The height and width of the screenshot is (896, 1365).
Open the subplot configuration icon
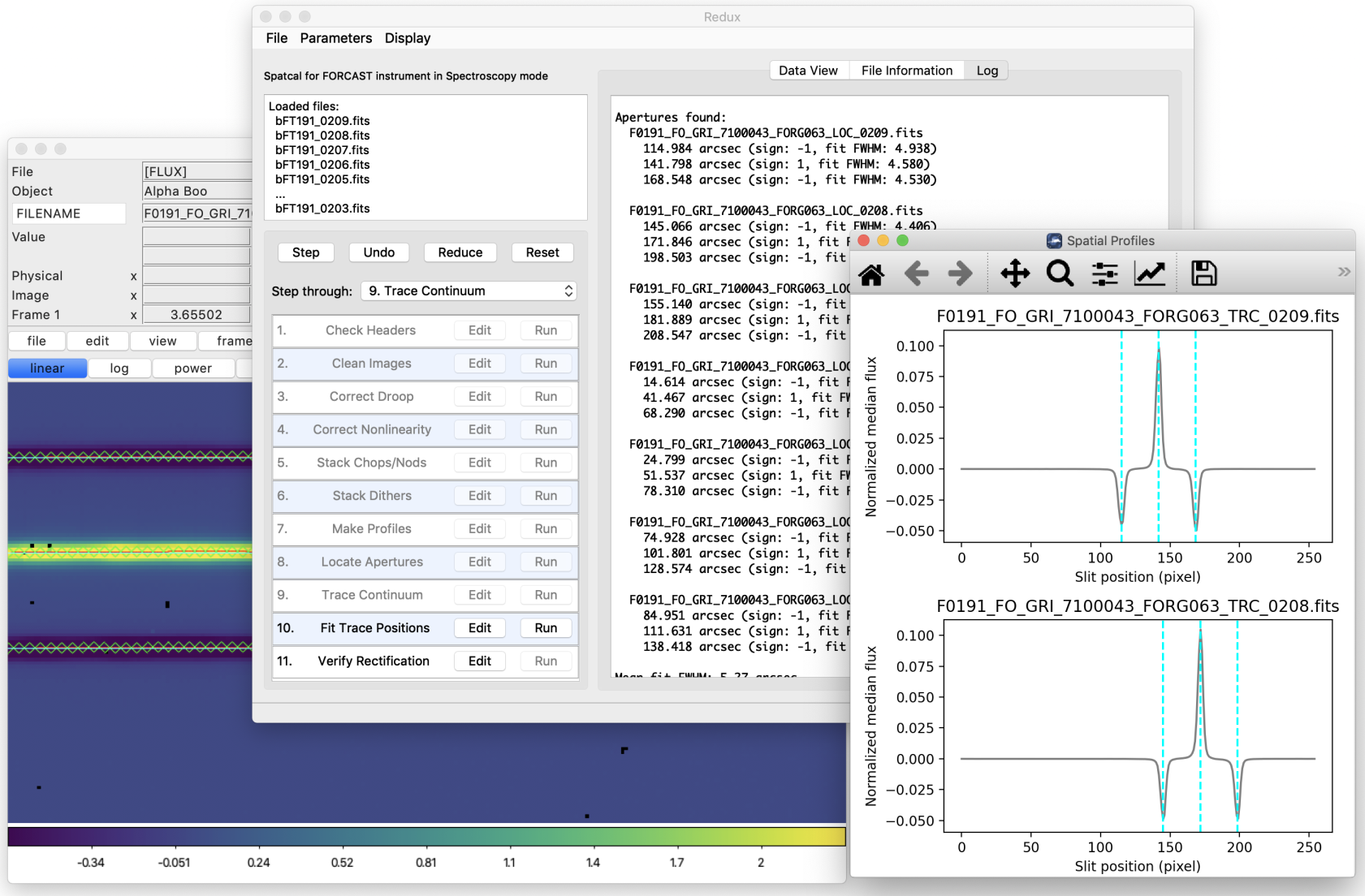(x=1104, y=273)
